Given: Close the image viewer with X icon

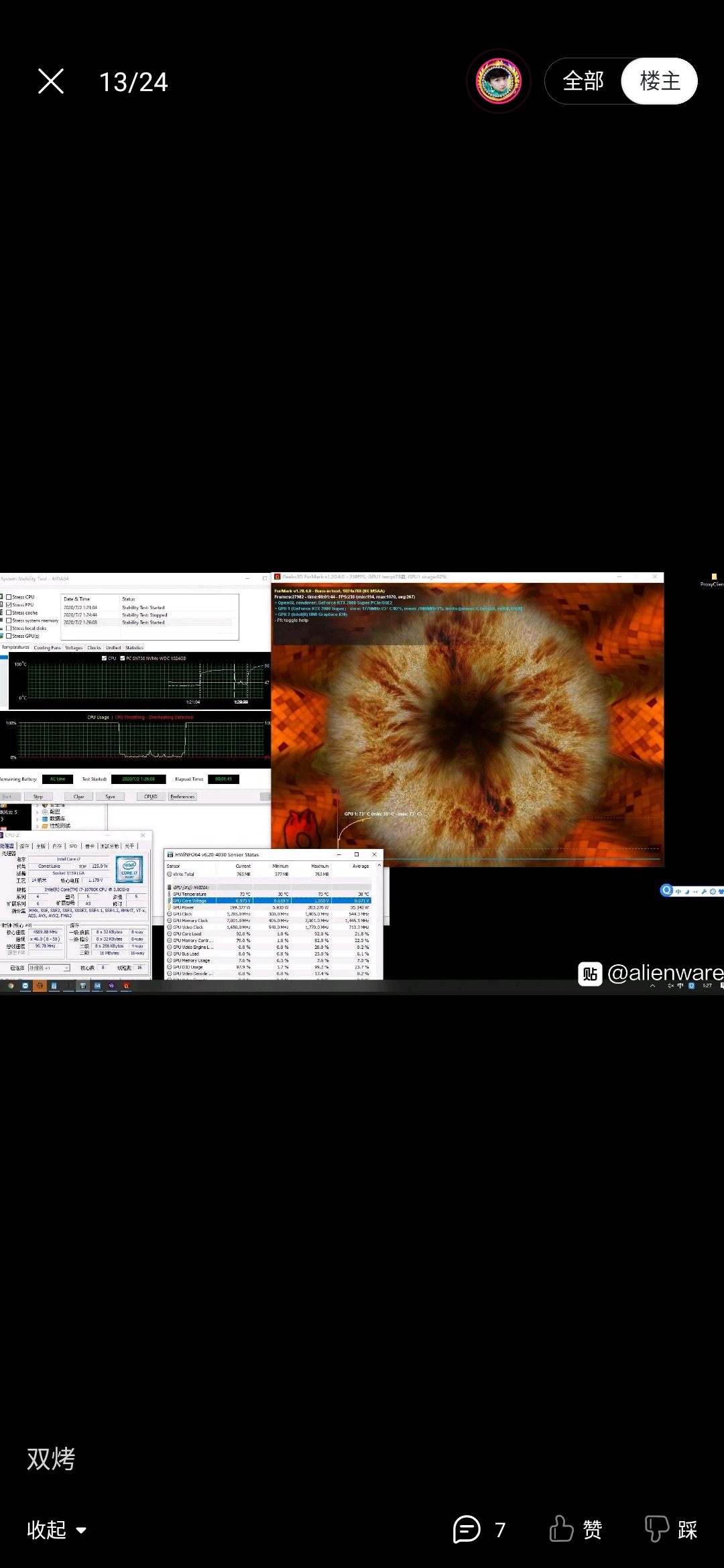Looking at the screenshot, I should (x=51, y=81).
